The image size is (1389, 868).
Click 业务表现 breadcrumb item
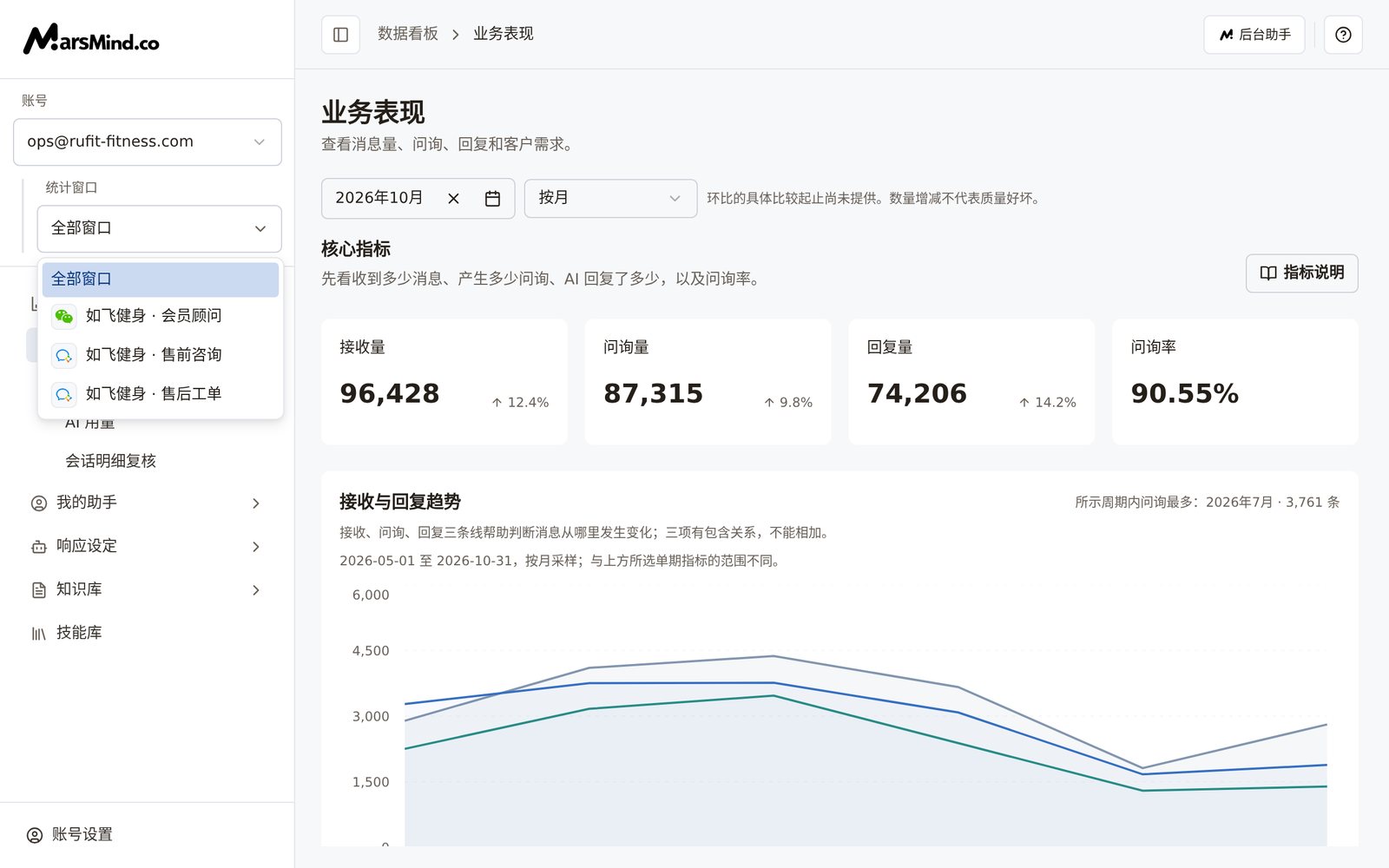(504, 34)
